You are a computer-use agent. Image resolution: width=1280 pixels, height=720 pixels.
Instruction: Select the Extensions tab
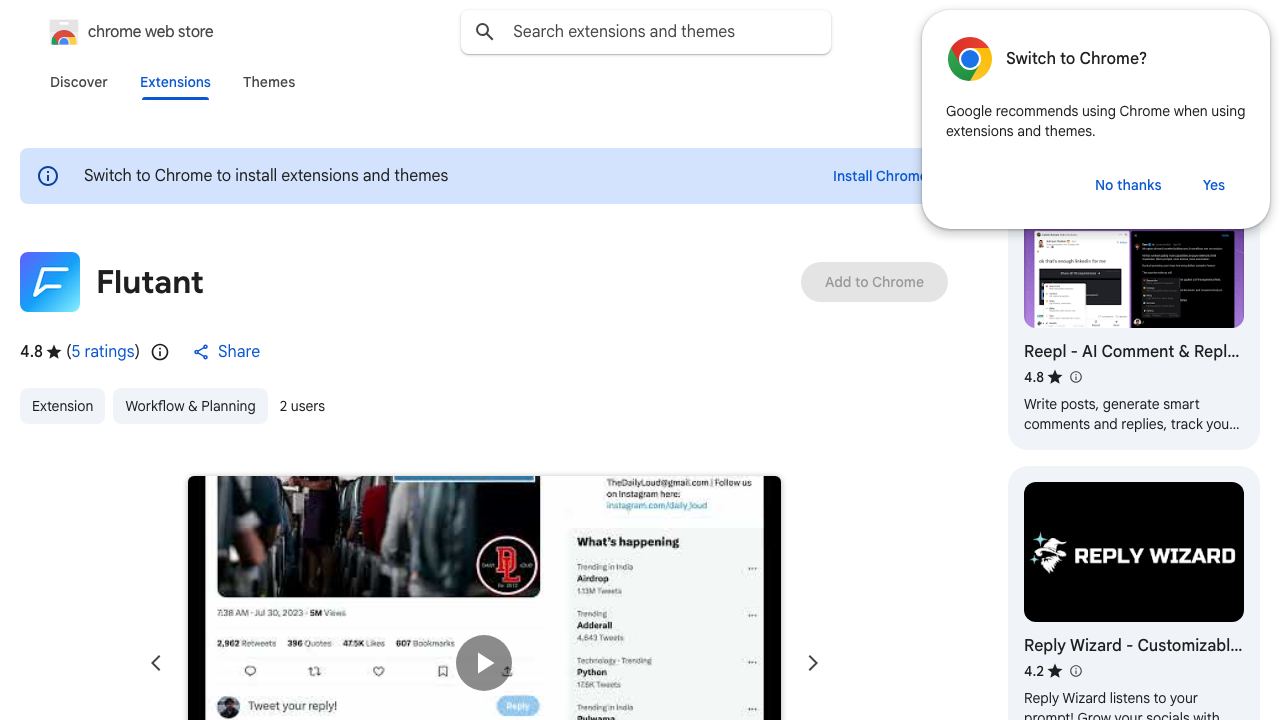[175, 82]
